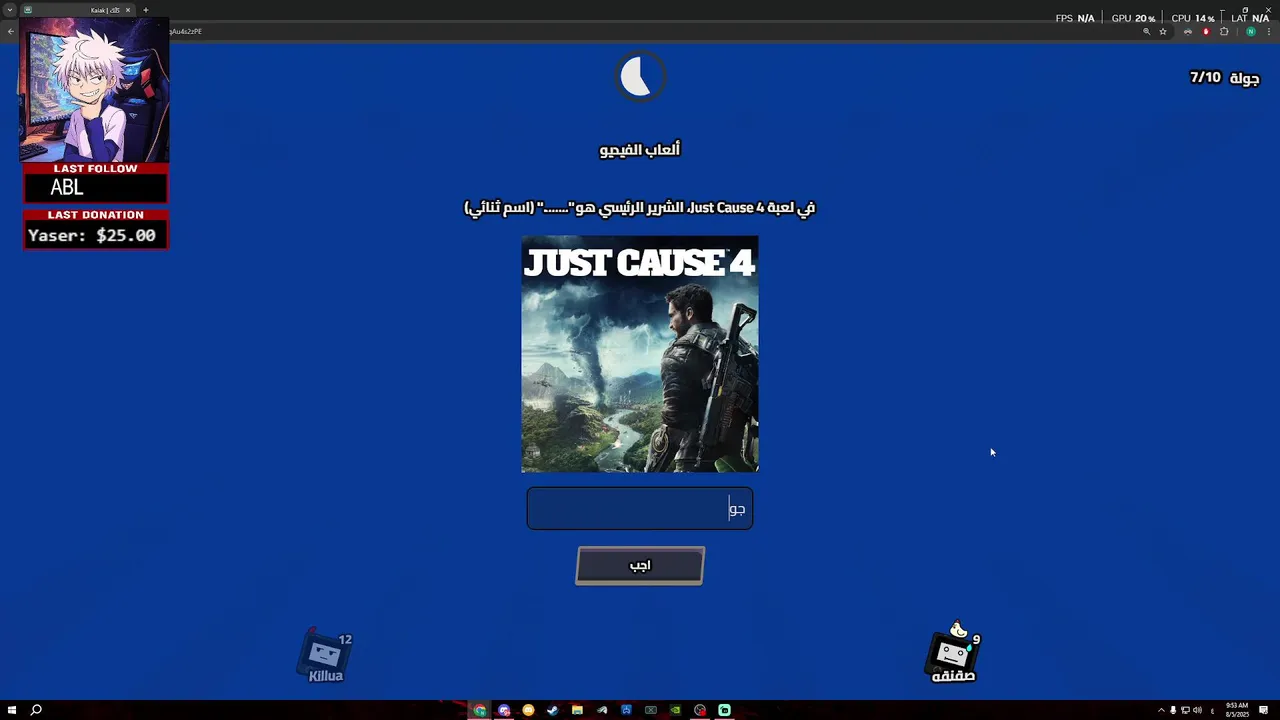This screenshot has width=1280, height=720.
Task: Click the network icon in the system tray
Action: pos(1185,710)
